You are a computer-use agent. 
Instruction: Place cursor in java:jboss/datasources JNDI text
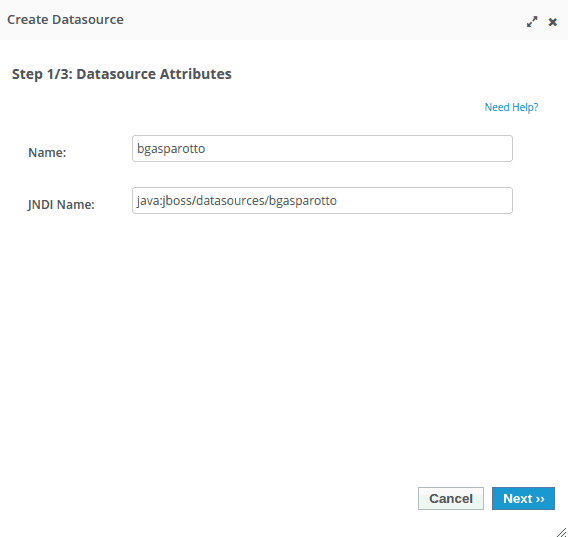point(237,201)
